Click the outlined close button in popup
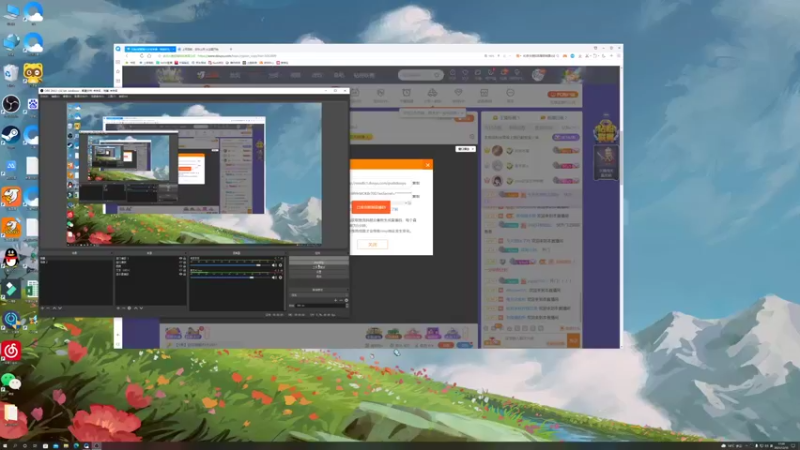This screenshot has height=450, width=800. click(x=372, y=244)
